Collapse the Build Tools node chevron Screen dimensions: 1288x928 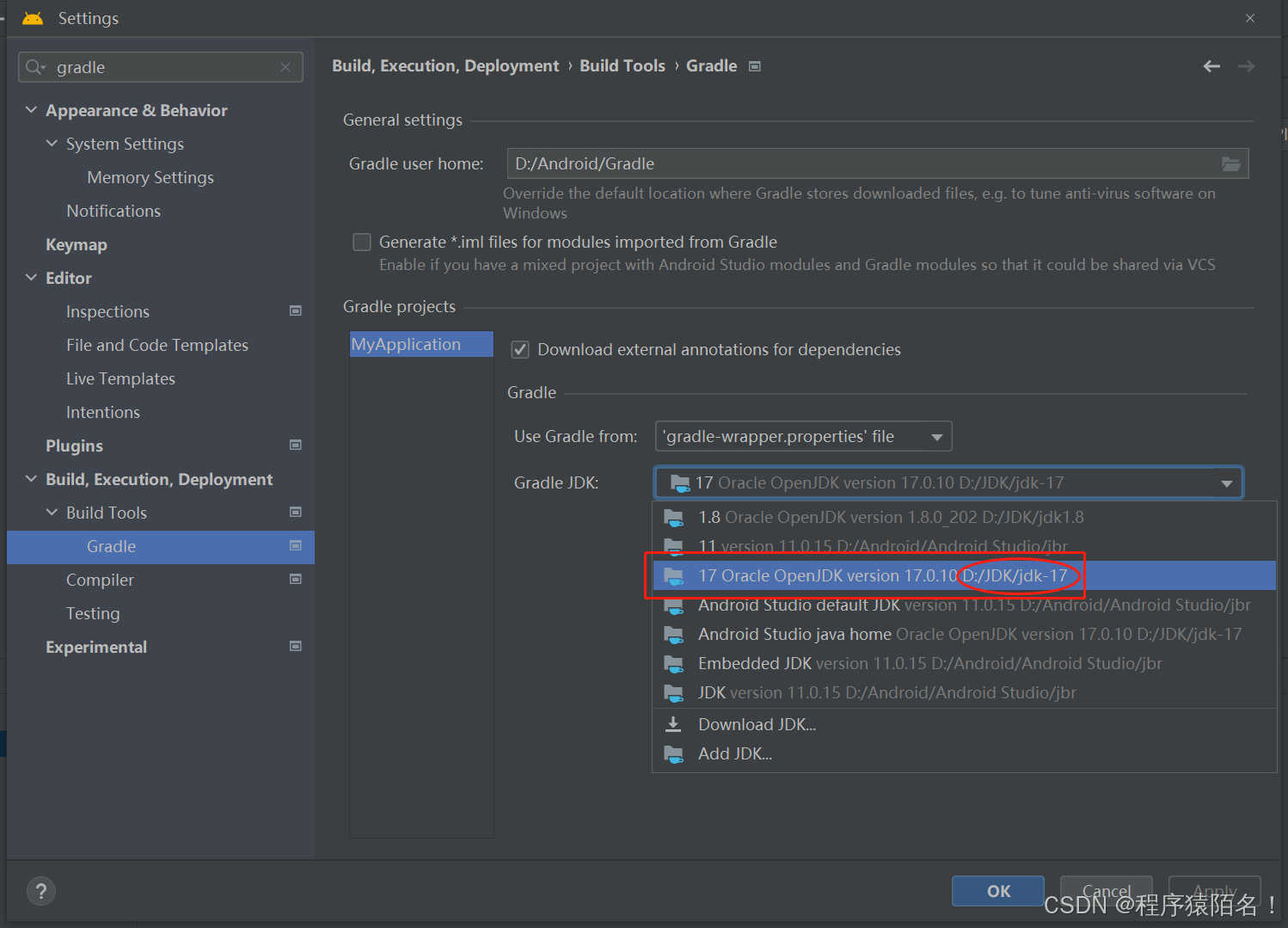tap(52, 512)
